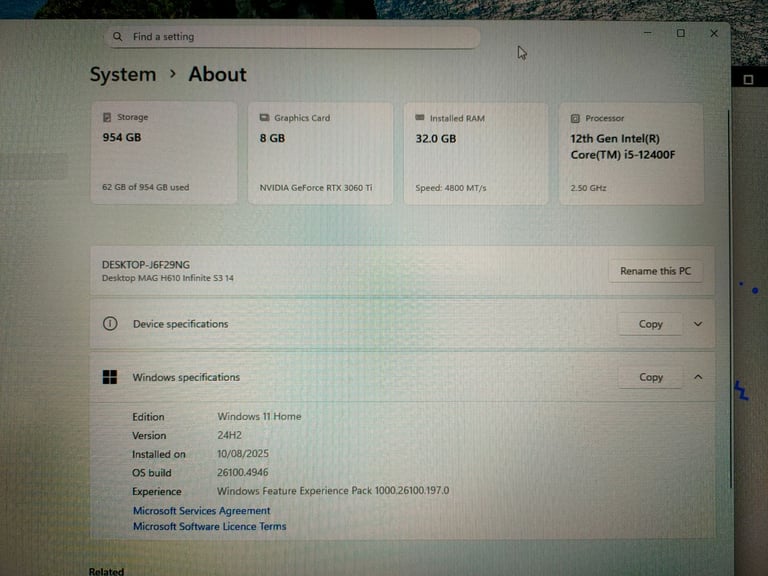Image resolution: width=768 pixels, height=576 pixels.
Task: Expand the Device specifications section
Action: point(698,324)
